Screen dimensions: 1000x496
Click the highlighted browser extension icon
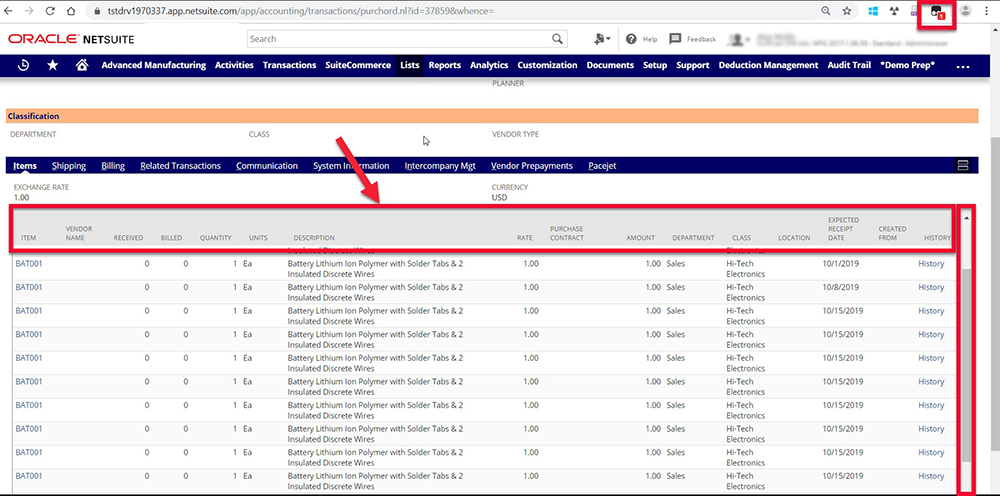coord(936,12)
